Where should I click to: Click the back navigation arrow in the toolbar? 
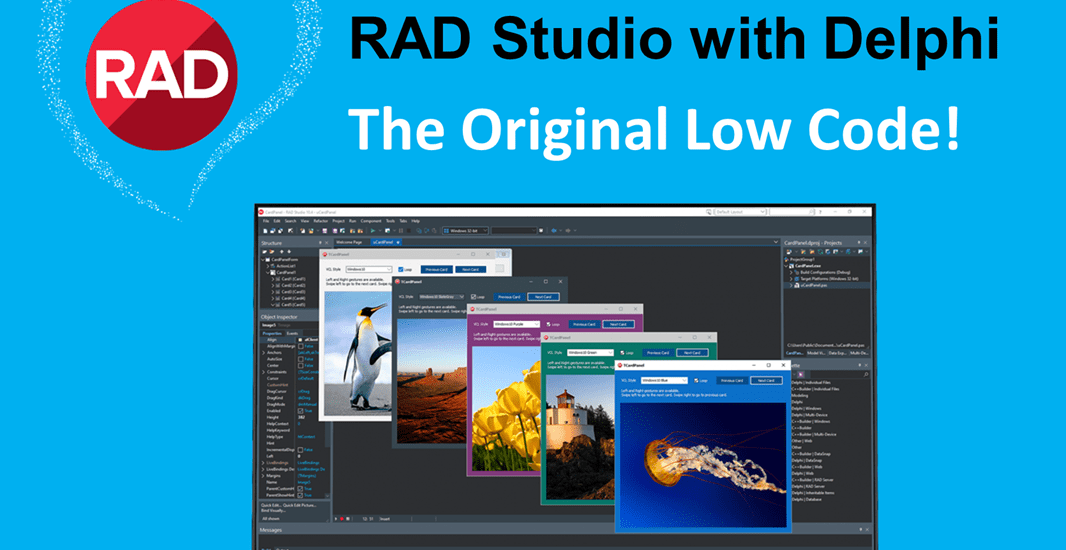(x=553, y=230)
